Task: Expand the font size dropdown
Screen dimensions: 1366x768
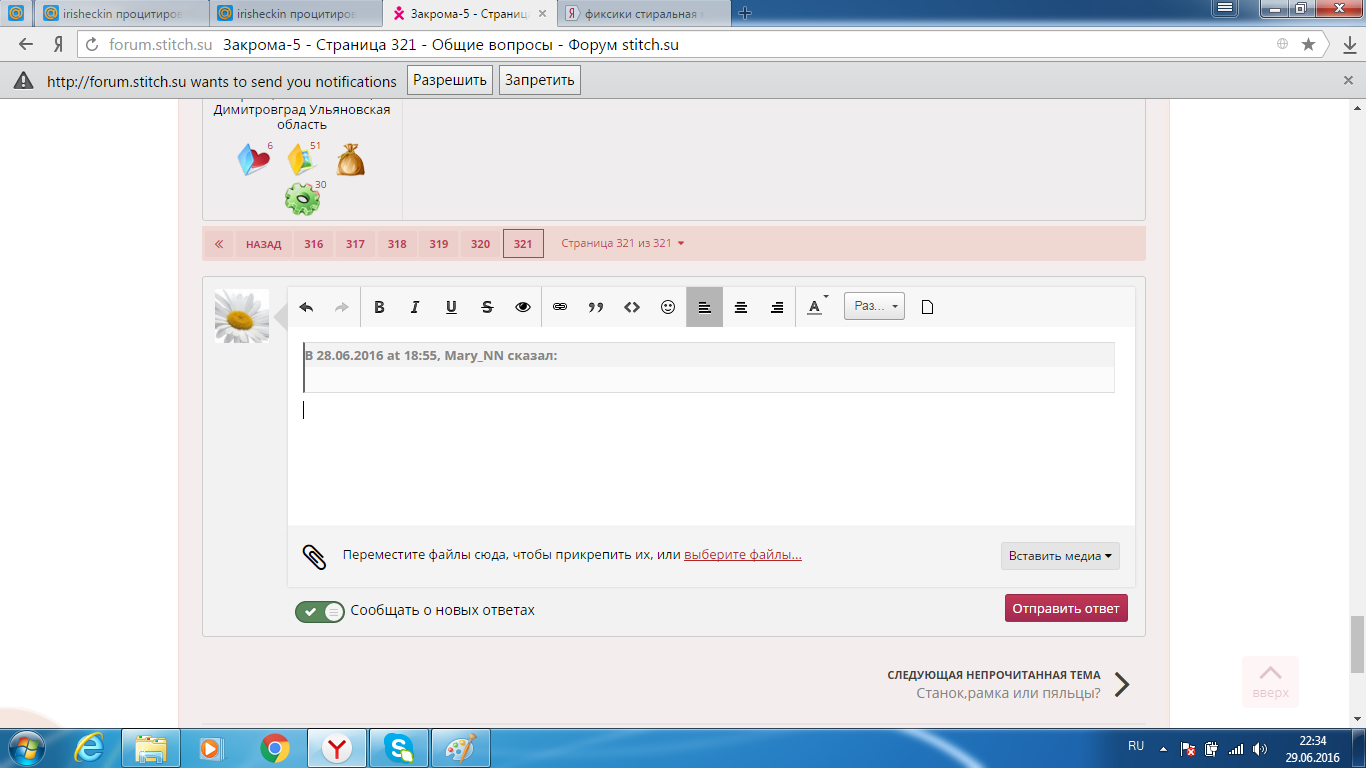Action: point(874,306)
